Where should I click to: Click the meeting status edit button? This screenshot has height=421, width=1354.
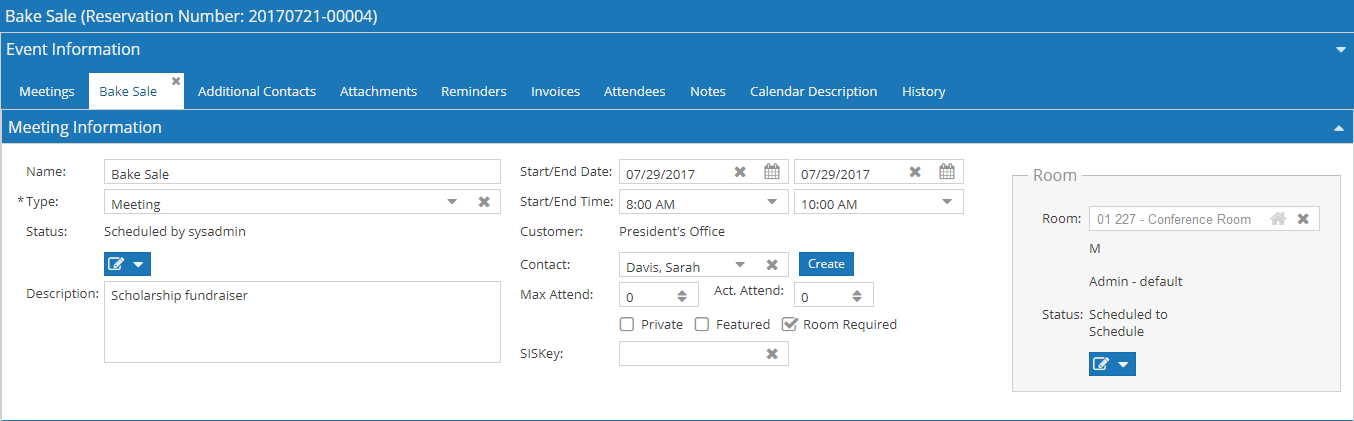(127, 264)
